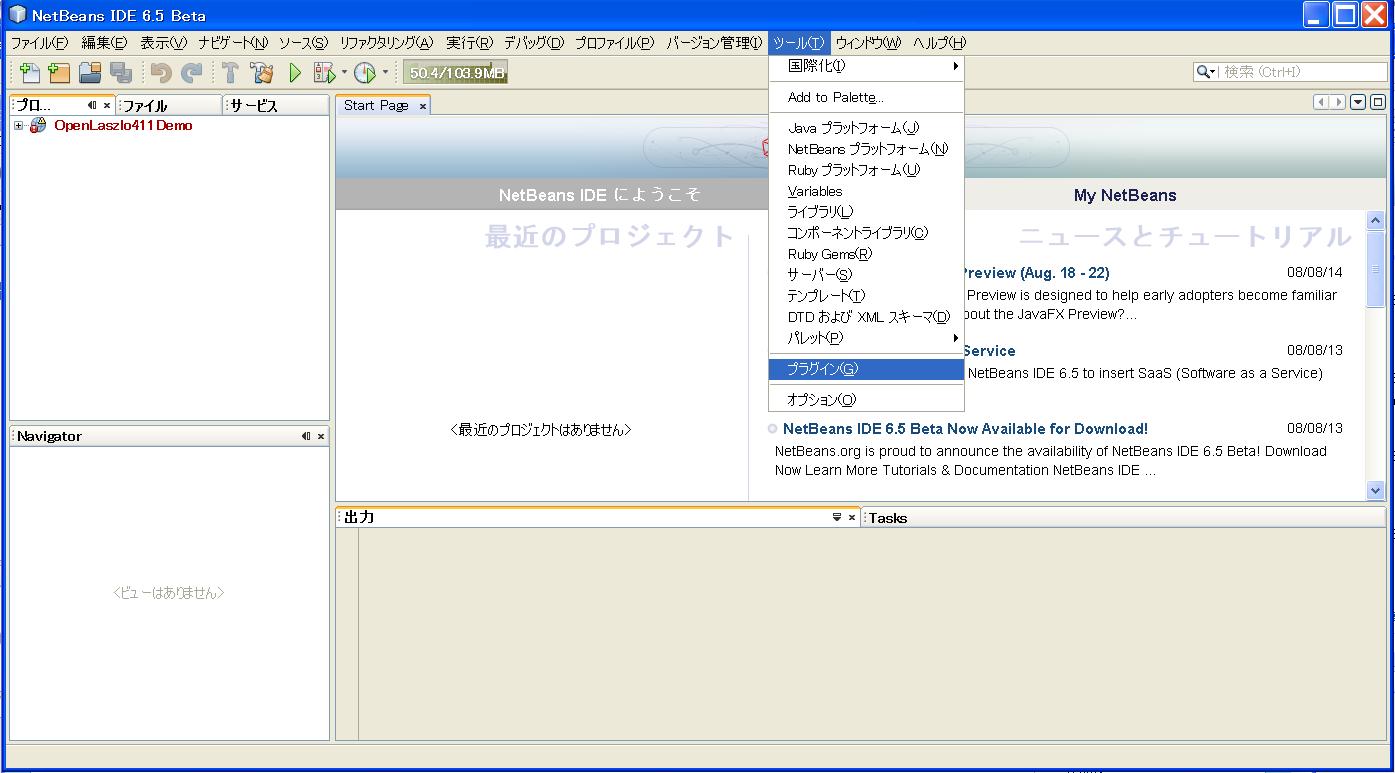Open the リファクタリング(A) menu
The image size is (1395, 773).
click(x=386, y=43)
